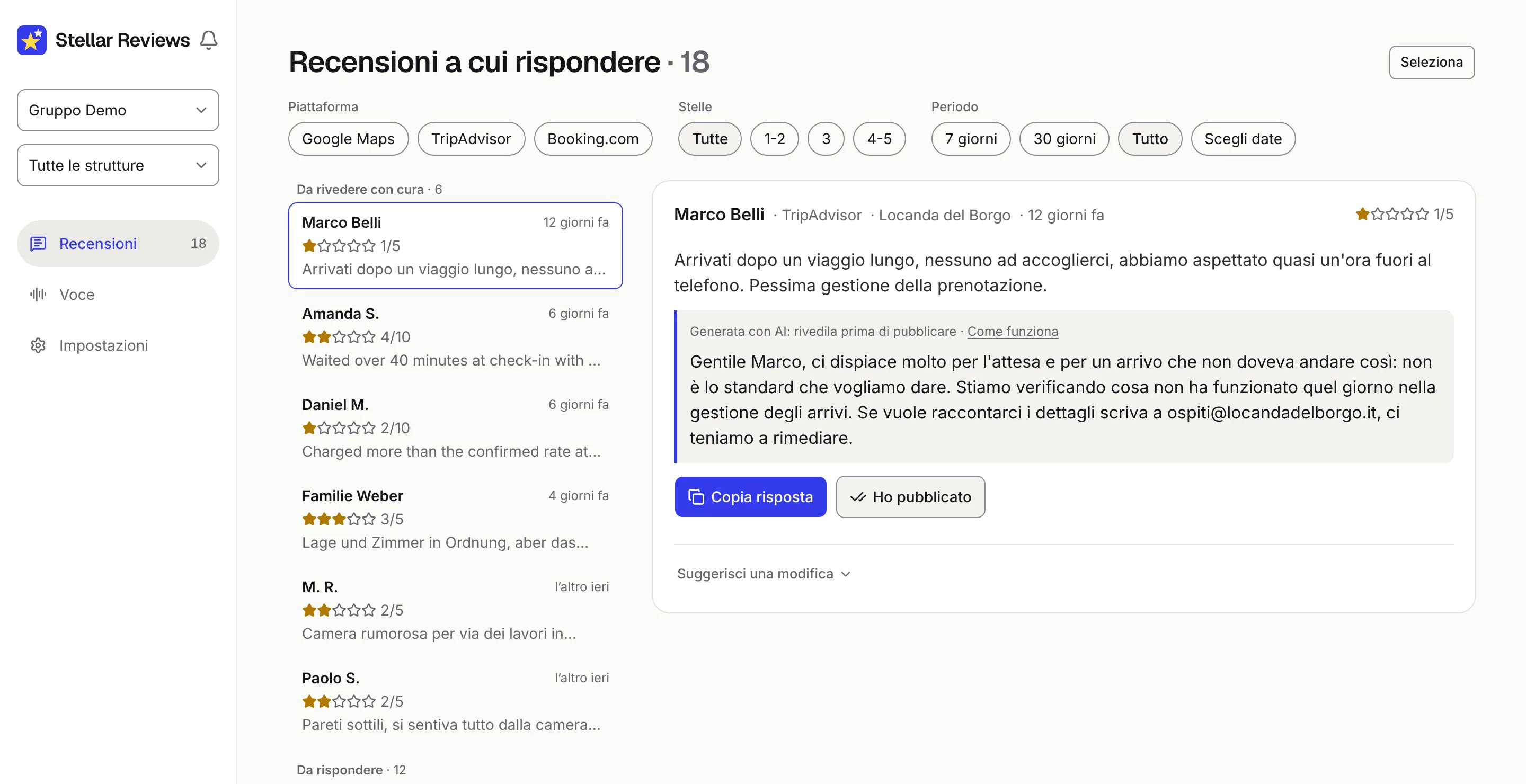Open the Scegli date picker

(1243, 139)
